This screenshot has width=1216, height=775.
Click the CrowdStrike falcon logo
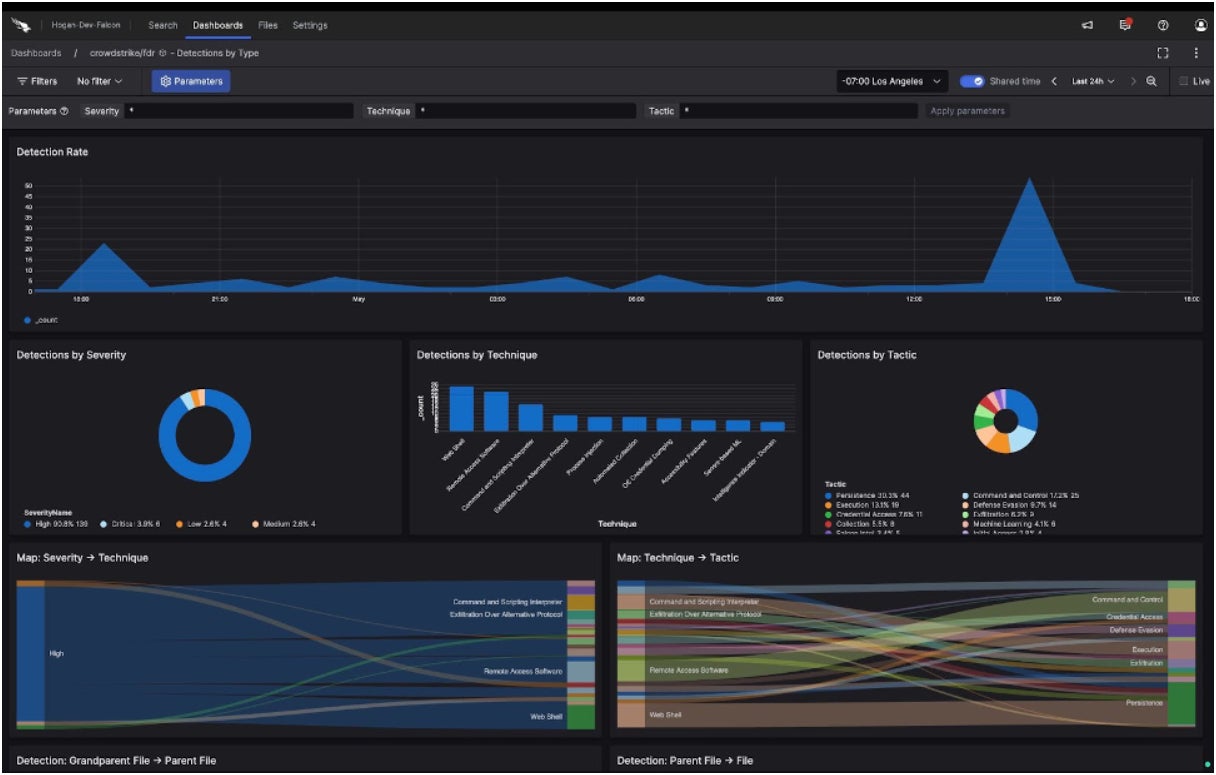[x=21, y=25]
